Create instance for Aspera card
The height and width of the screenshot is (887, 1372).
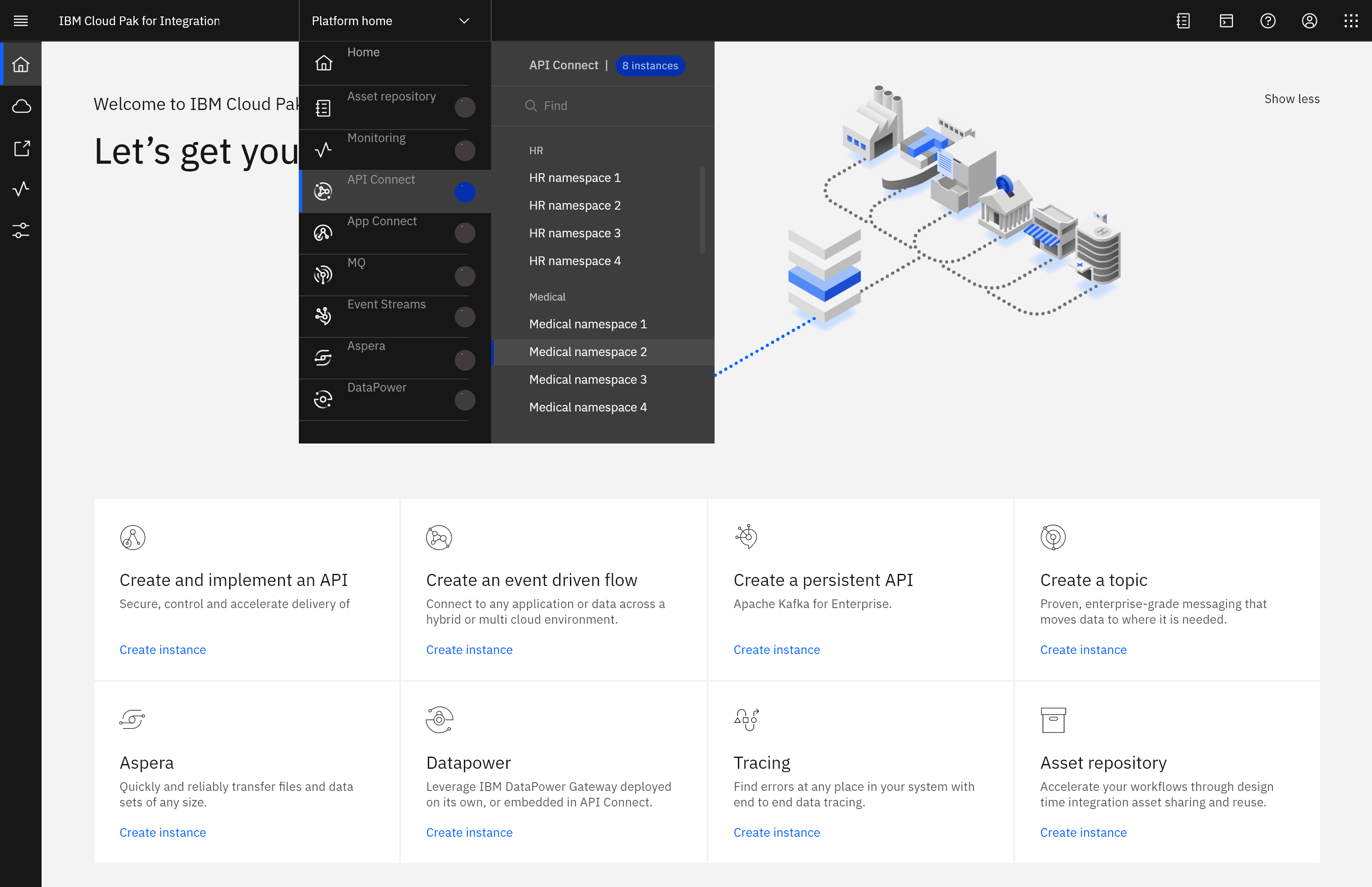pyautogui.click(x=163, y=832)
